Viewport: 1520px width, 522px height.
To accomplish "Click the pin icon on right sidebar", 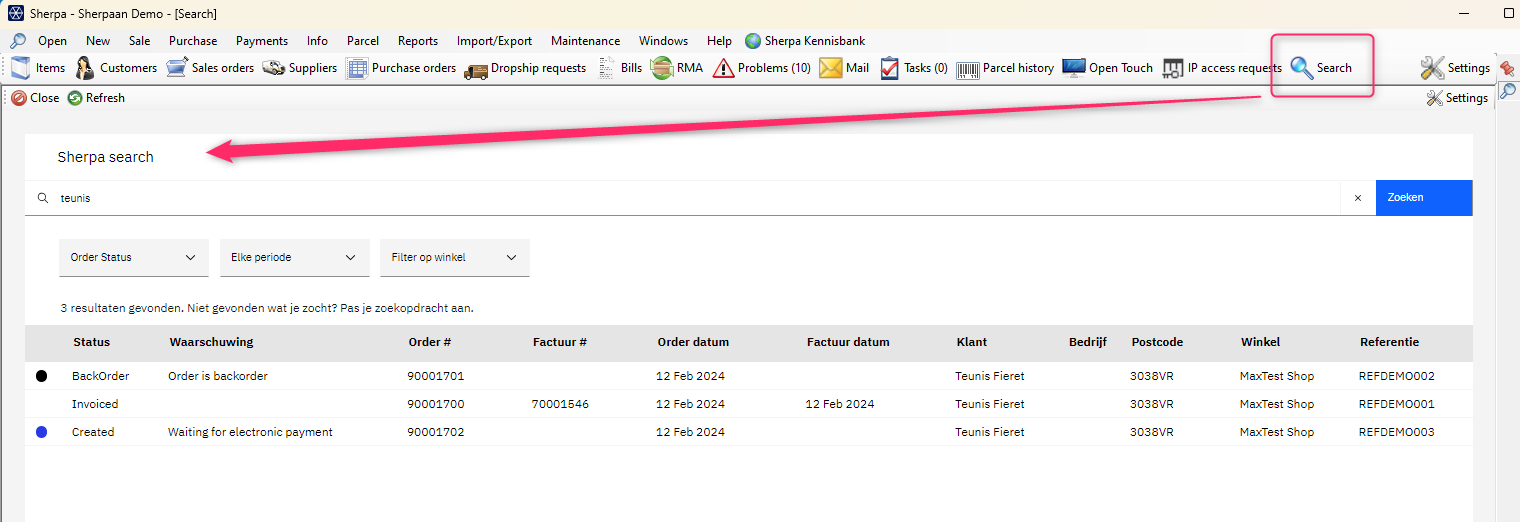I will (x=1507, y=68).
